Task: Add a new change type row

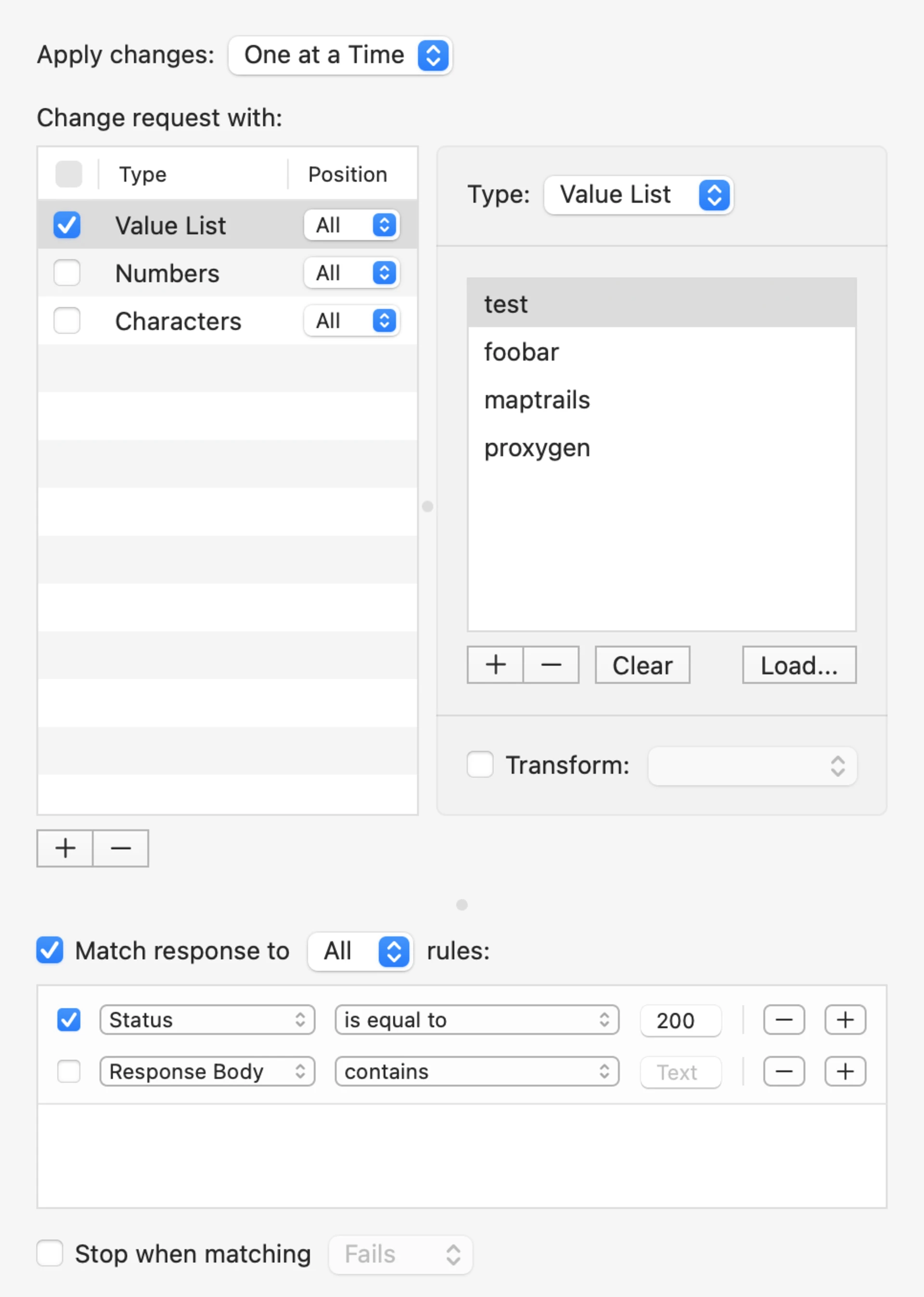Action: [65, 848]
